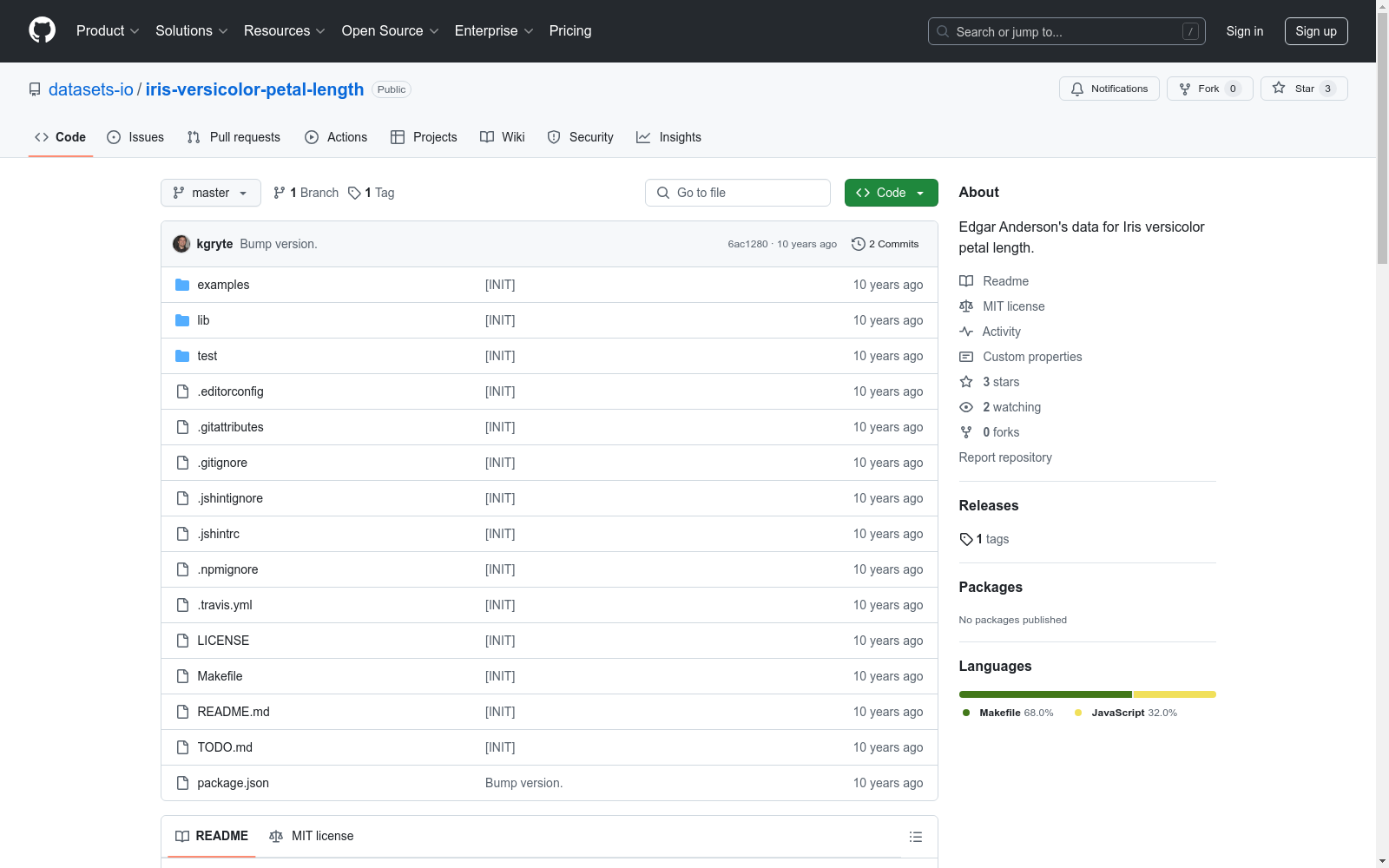
Task: Open the .gitattributes file
Action: pyautogui.click(x=230, y=427)
